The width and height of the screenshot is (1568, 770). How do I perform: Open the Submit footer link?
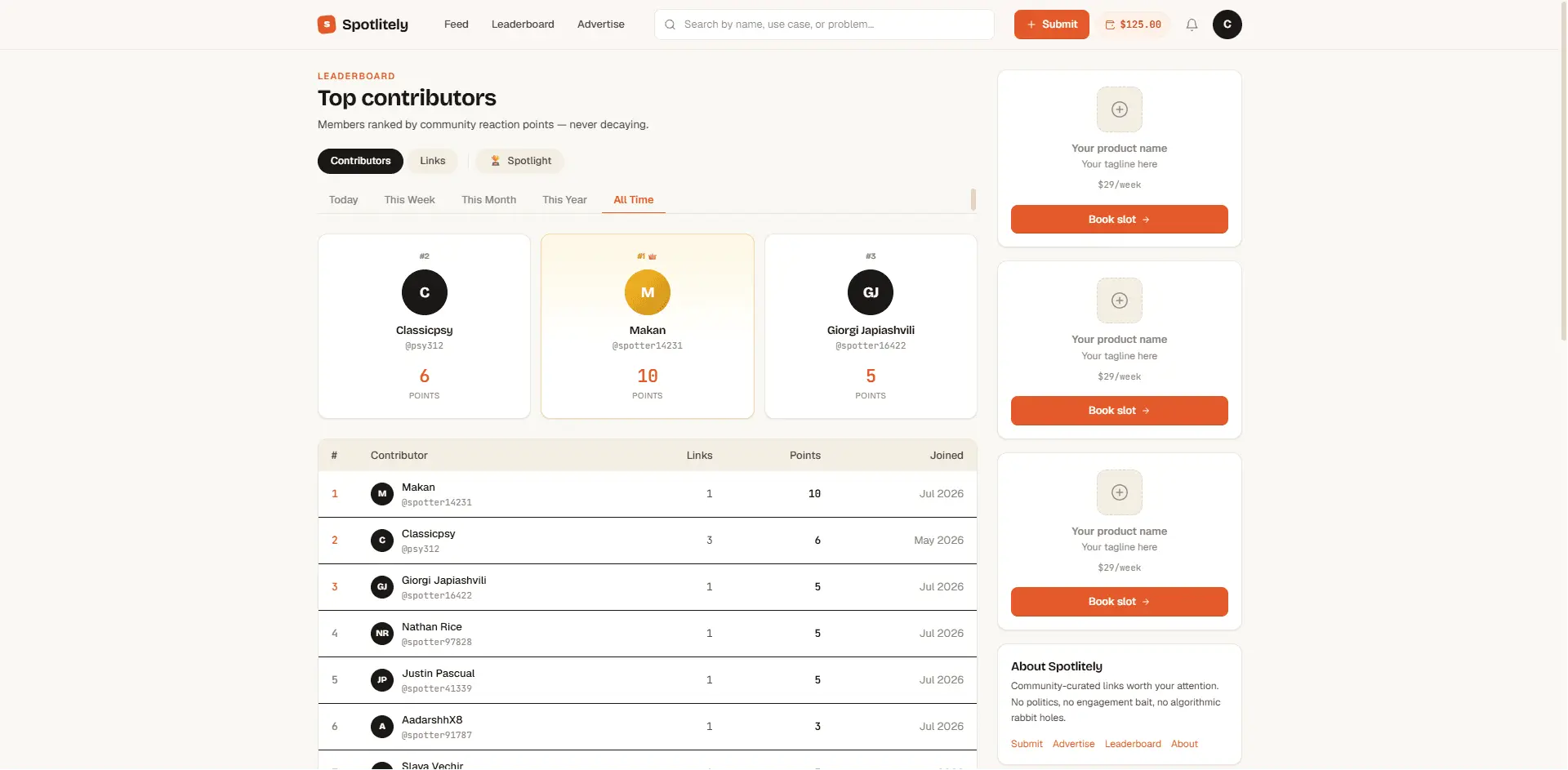point(1027,744)
